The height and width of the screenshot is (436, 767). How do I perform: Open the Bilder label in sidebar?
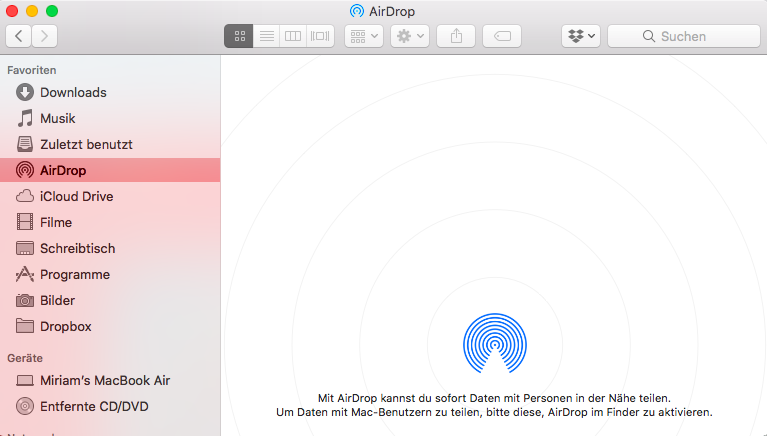tap(58, 300)
